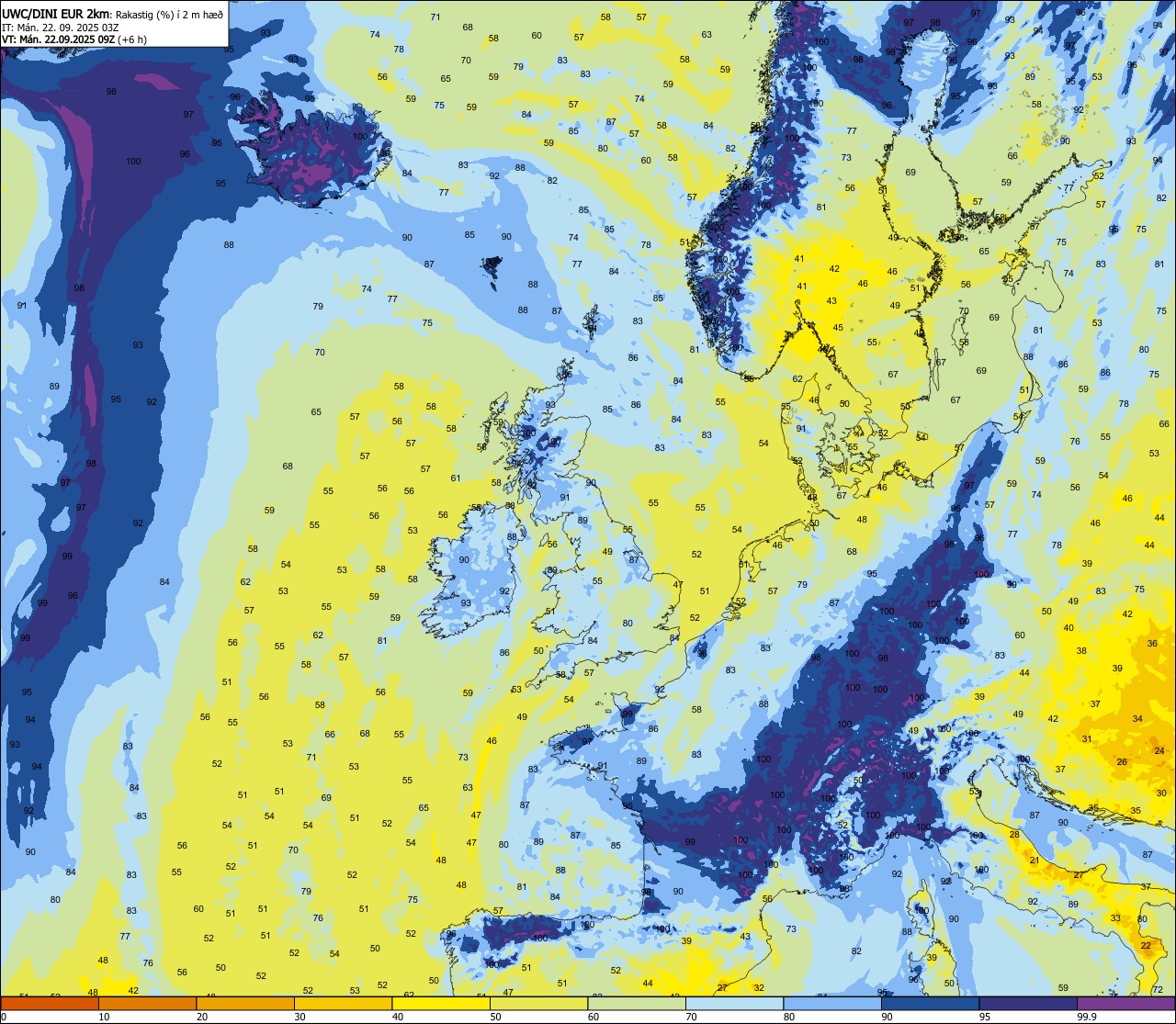The height and width of the screenshot is (1024, 1176).
Task: Click the legend color between 10 and 20
Action: coord(147,1004)
